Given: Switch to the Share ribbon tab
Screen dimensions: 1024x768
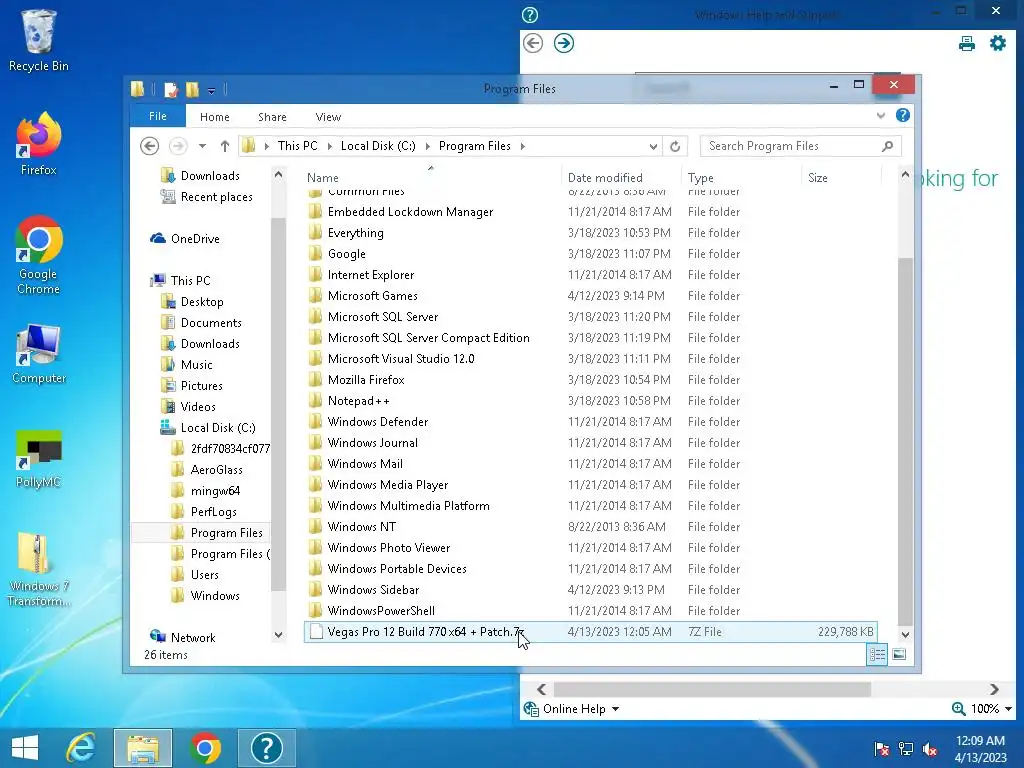Looking at the screenshot, I should pyautogui.click(x=272, y=117).
